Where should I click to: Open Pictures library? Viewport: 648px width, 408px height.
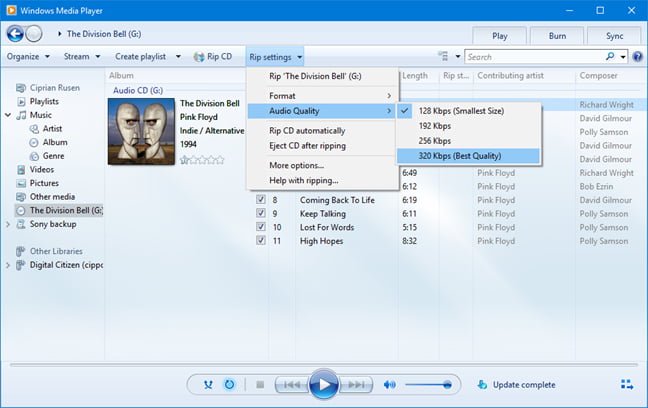click(x=44, y=183)
